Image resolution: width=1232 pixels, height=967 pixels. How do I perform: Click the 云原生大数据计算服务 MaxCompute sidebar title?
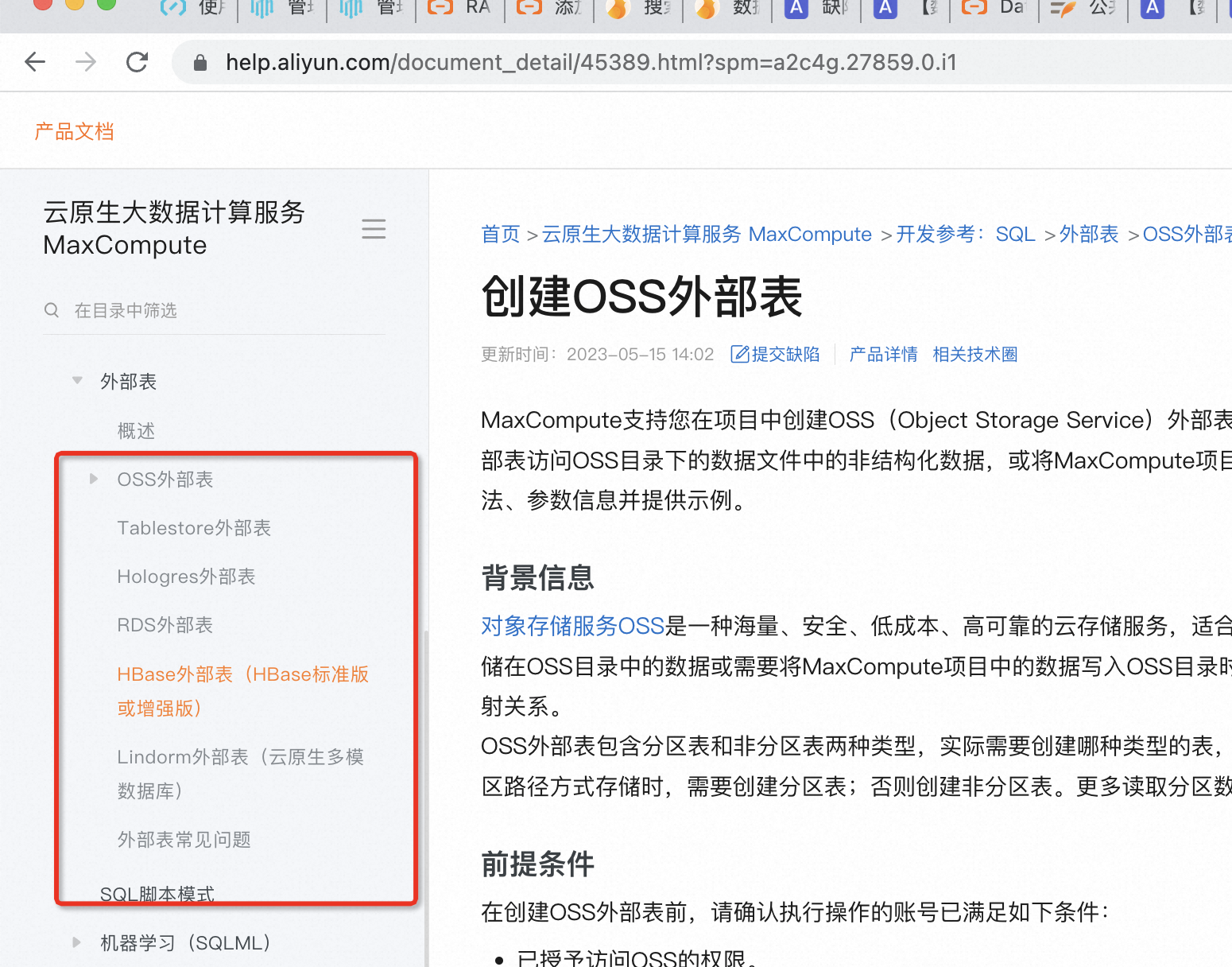coord(174,229)
